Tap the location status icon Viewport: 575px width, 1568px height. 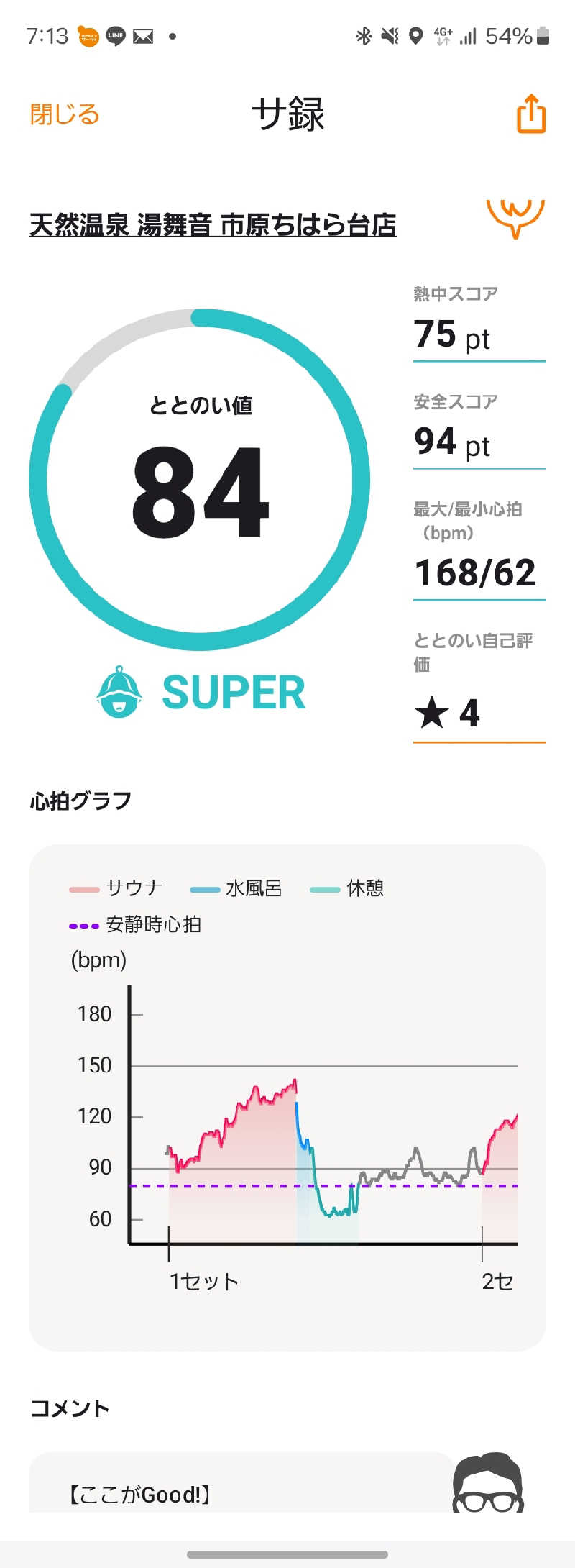tap(415, 36)
